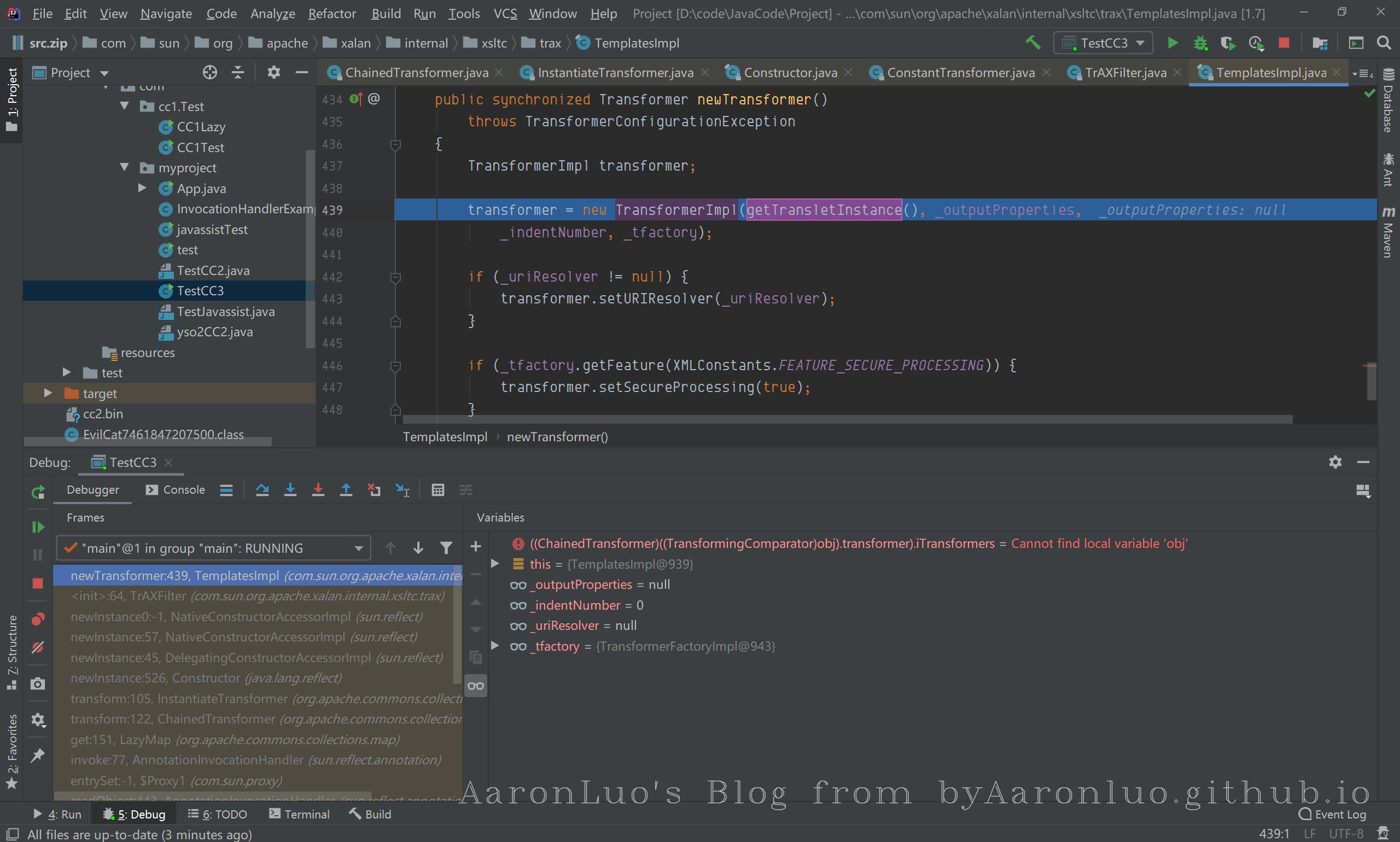The height and width of the screenshot is (842, 1400).
Task: Open the Refactor menu
Action: click(331, 13)
